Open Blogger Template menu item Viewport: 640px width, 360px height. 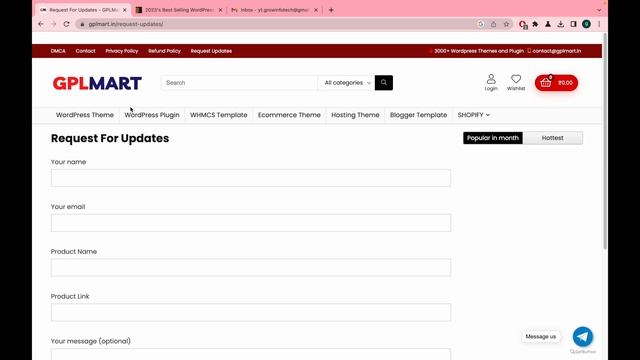[x=418, y=115]
